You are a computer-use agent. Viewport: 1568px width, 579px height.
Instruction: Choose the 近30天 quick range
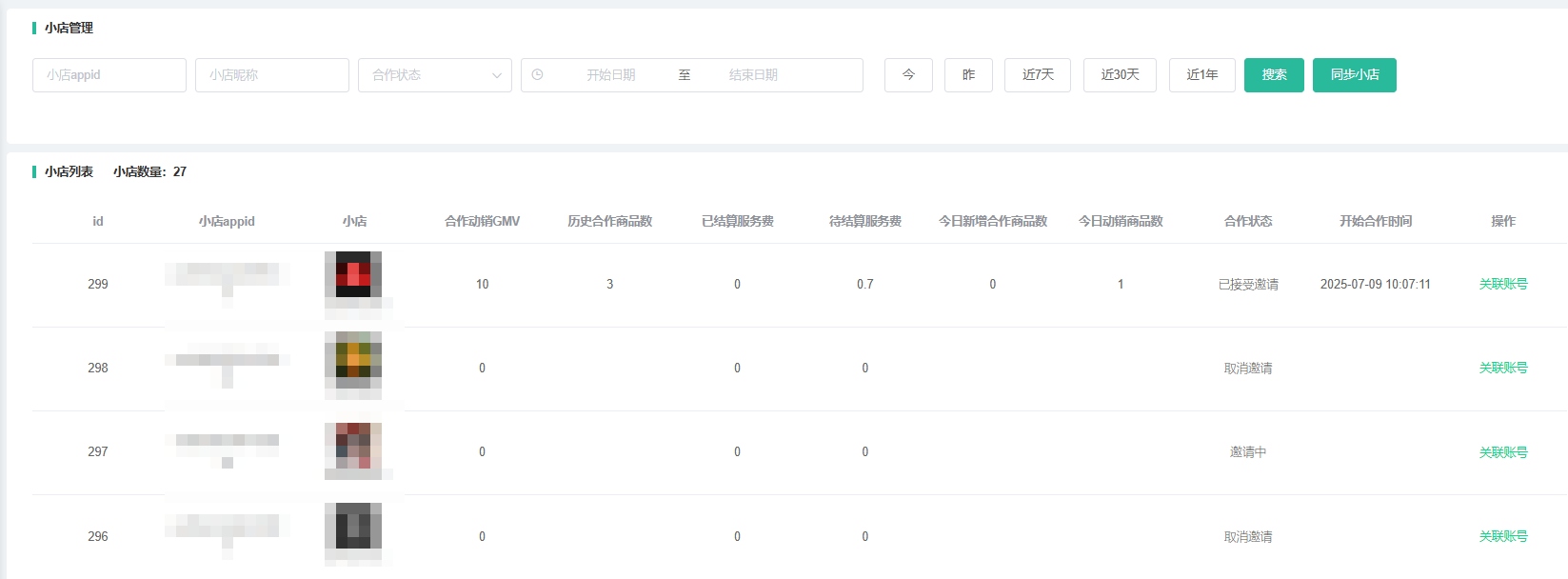pyautogui.click(x=1120, y=75)
